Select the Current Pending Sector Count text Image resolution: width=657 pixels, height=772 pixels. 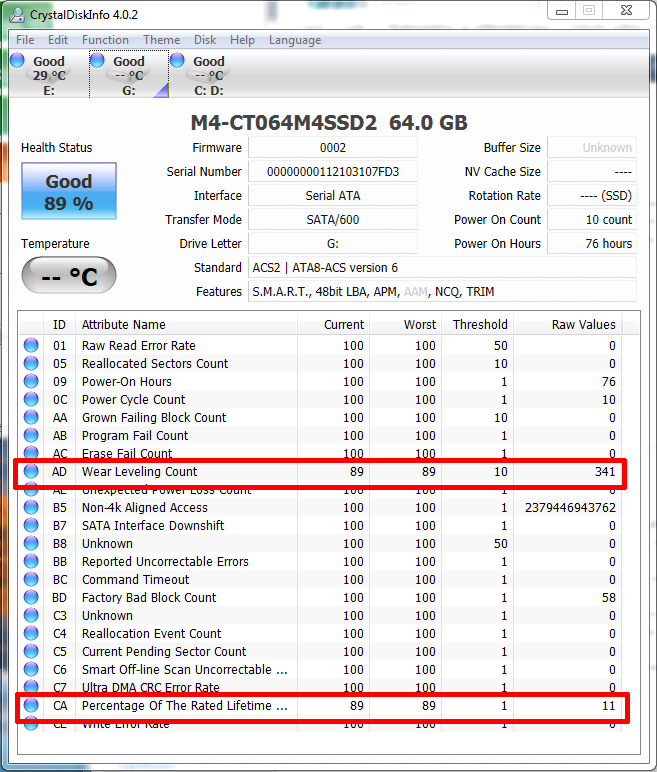click(164, 652)
